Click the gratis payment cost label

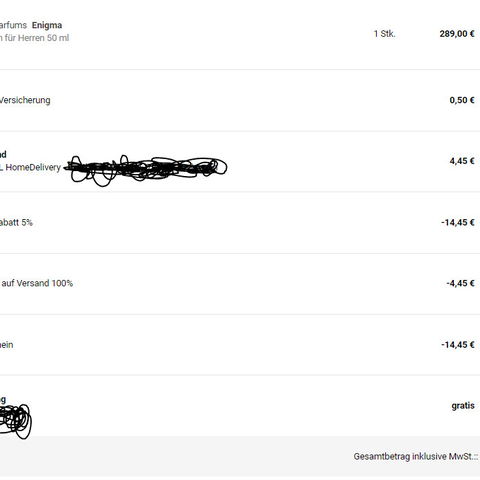pos(463,406)
